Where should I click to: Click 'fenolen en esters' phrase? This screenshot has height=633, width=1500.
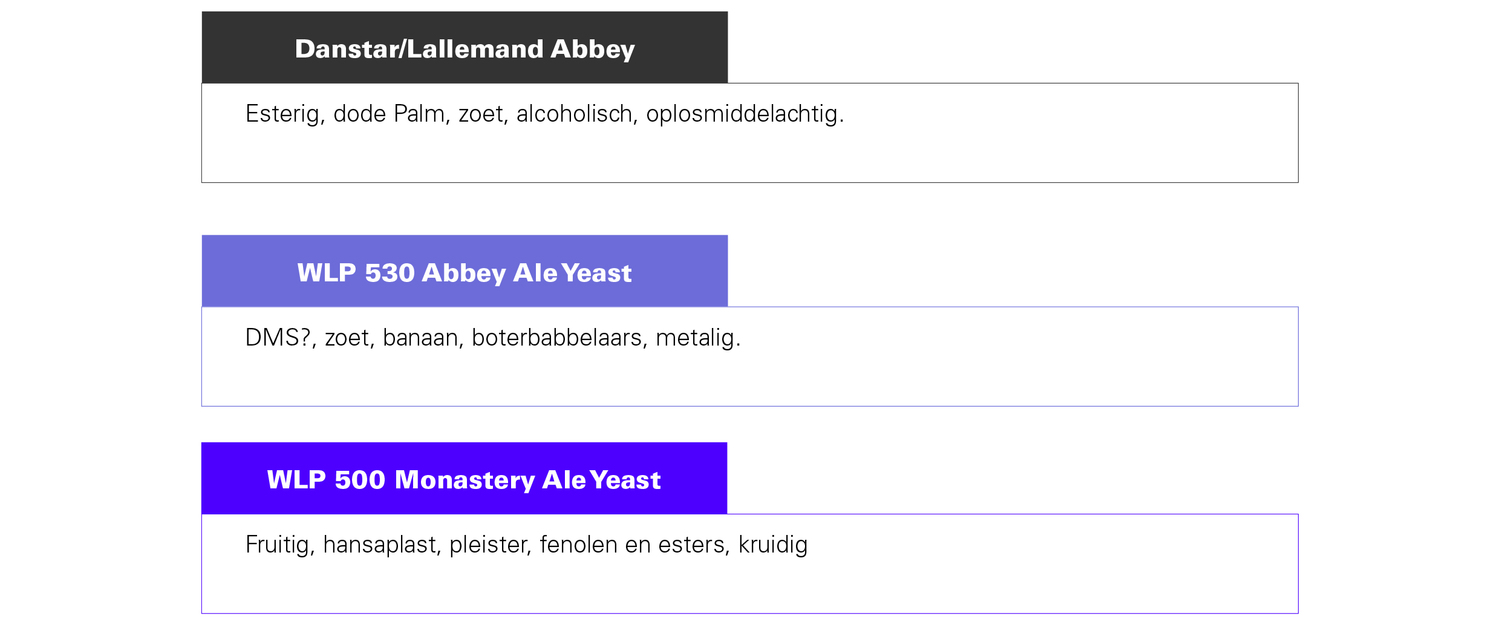point(634,545)
